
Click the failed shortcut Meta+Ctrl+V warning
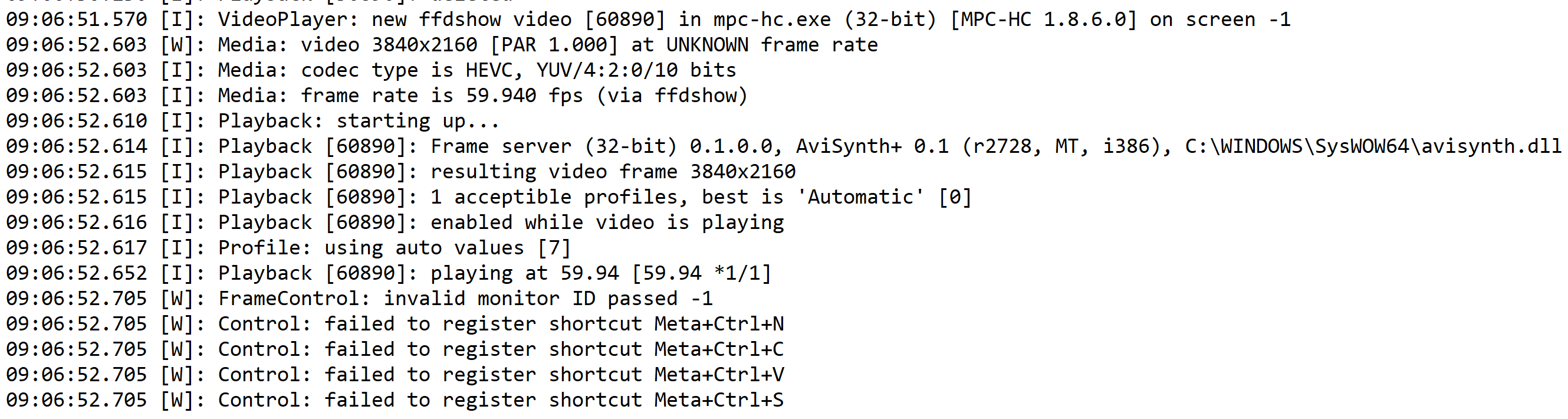point(500,375)
